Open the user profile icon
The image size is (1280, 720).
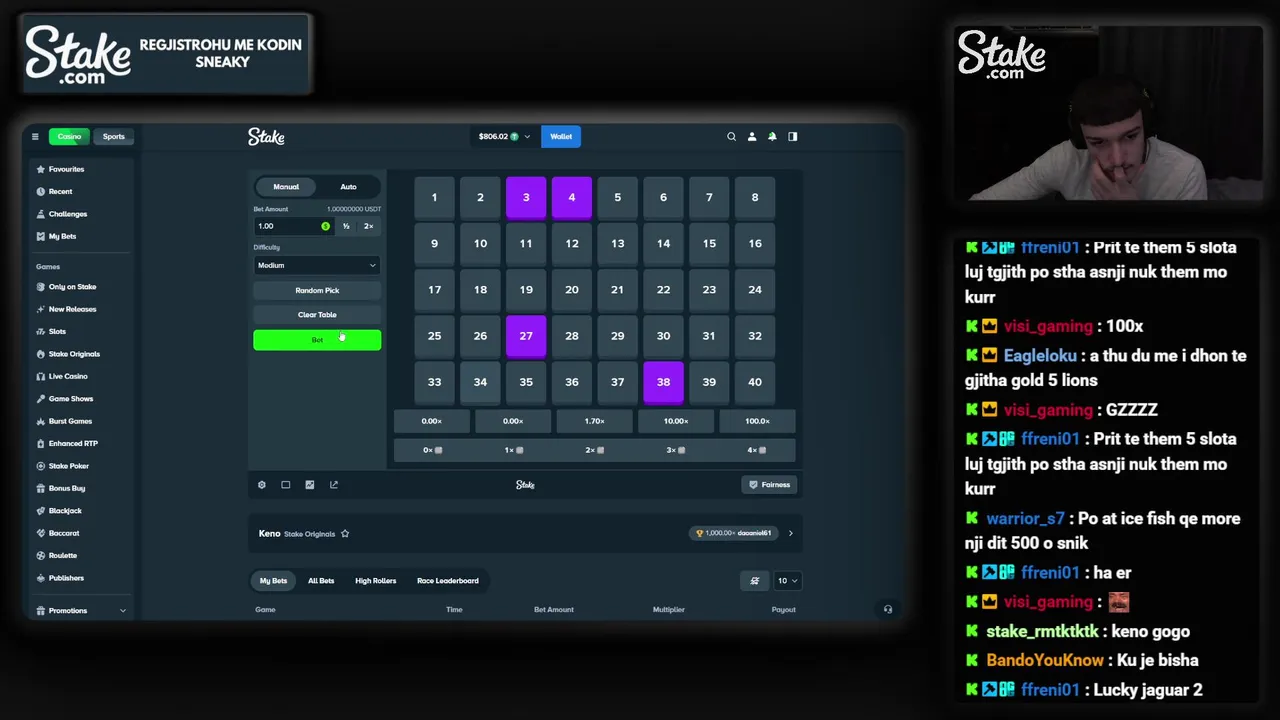point(752,137)
